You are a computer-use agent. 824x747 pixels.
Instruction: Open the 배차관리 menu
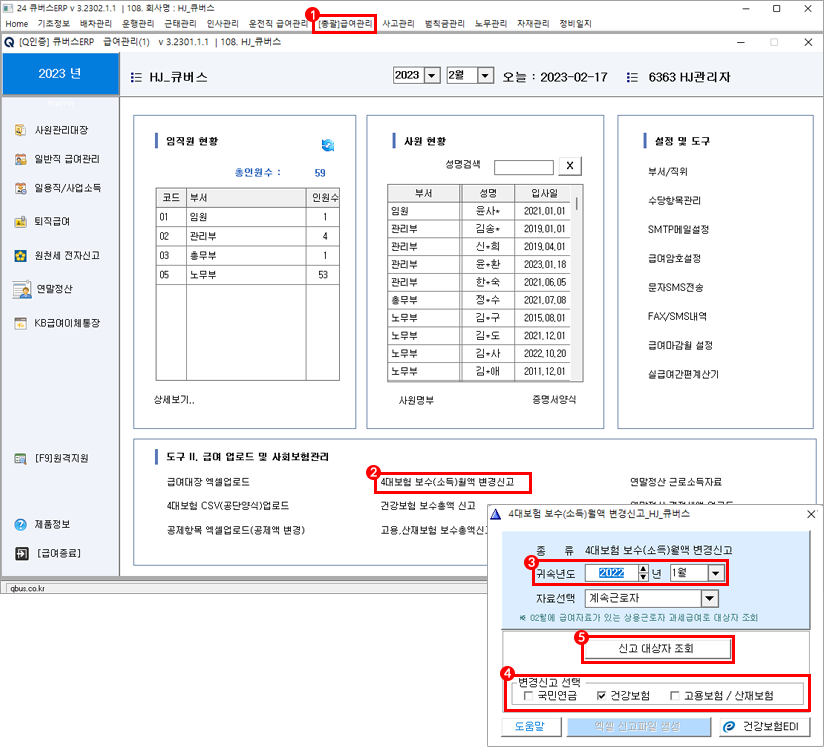pyautogui.click(x=96, y=24)
